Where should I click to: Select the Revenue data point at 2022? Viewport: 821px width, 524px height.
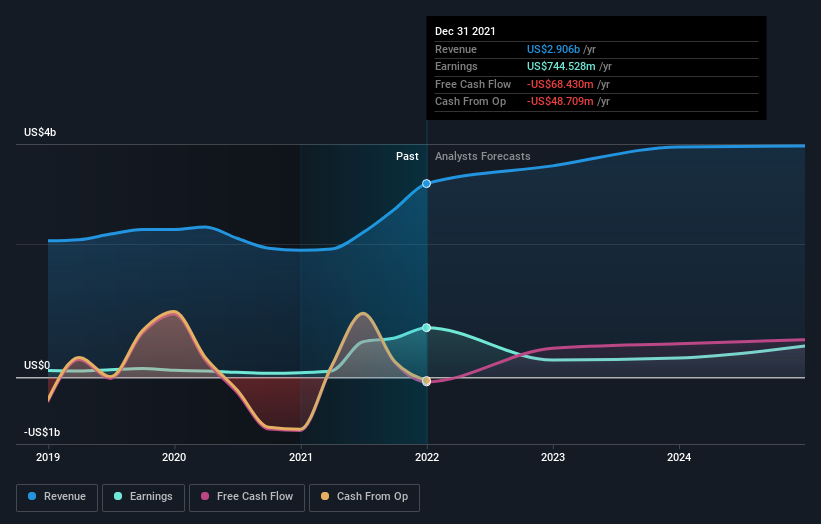(x=427, y=183)
